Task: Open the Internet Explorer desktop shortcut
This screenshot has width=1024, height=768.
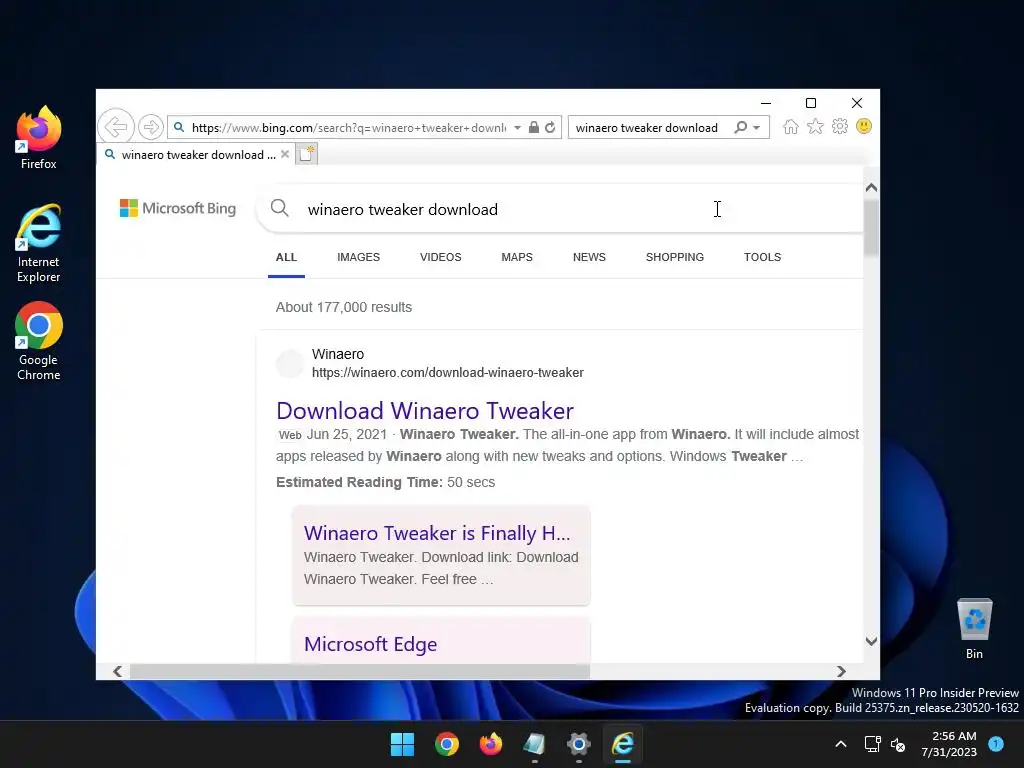Action: pos(39,243)
